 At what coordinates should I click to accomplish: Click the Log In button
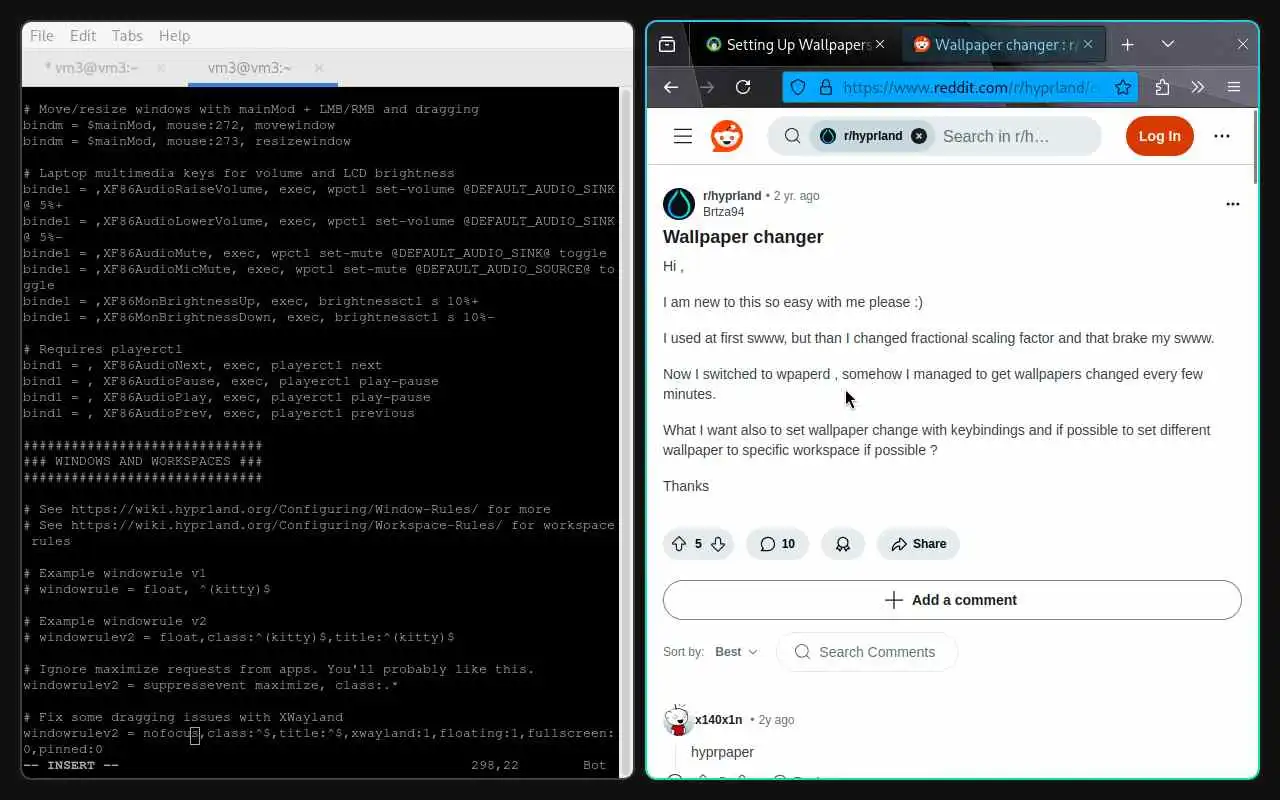click(1160, 136)
